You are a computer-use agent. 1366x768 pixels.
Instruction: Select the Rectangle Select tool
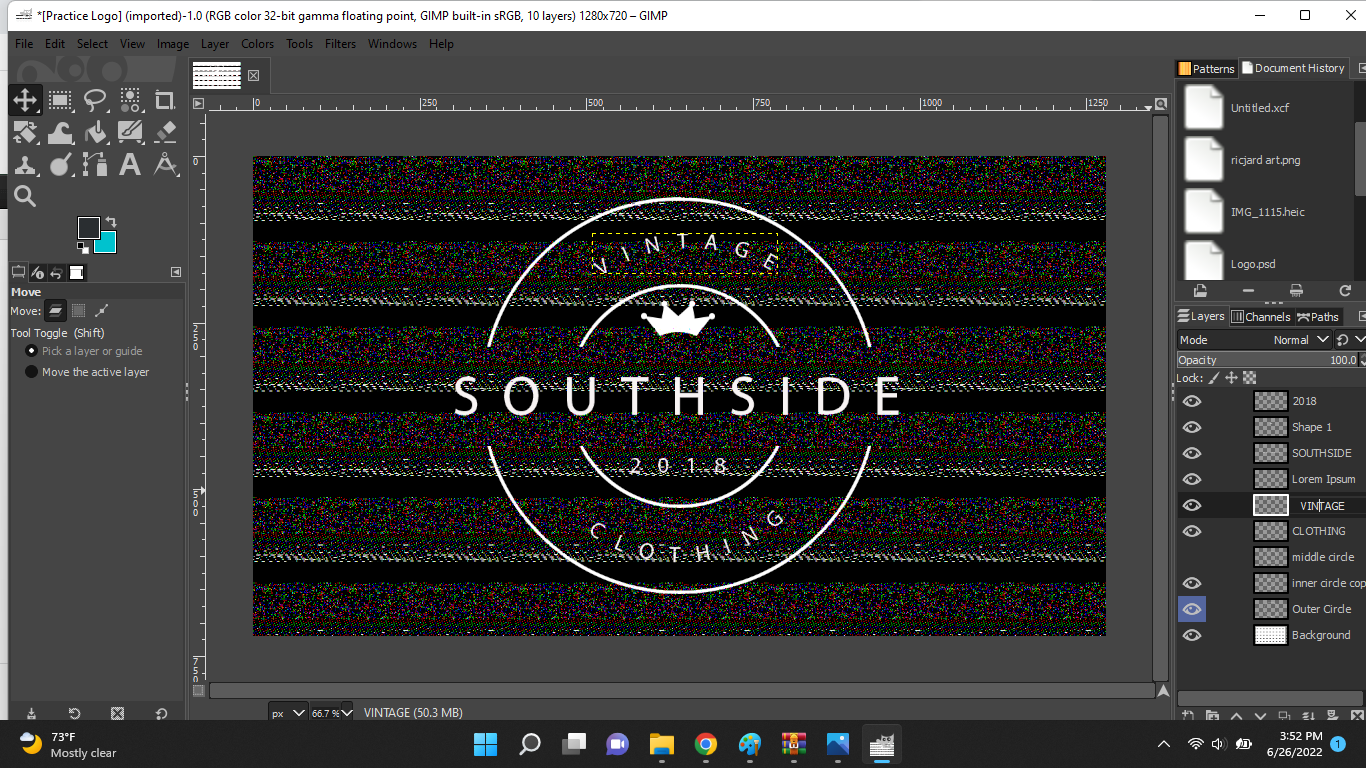(x=60, y=100)
